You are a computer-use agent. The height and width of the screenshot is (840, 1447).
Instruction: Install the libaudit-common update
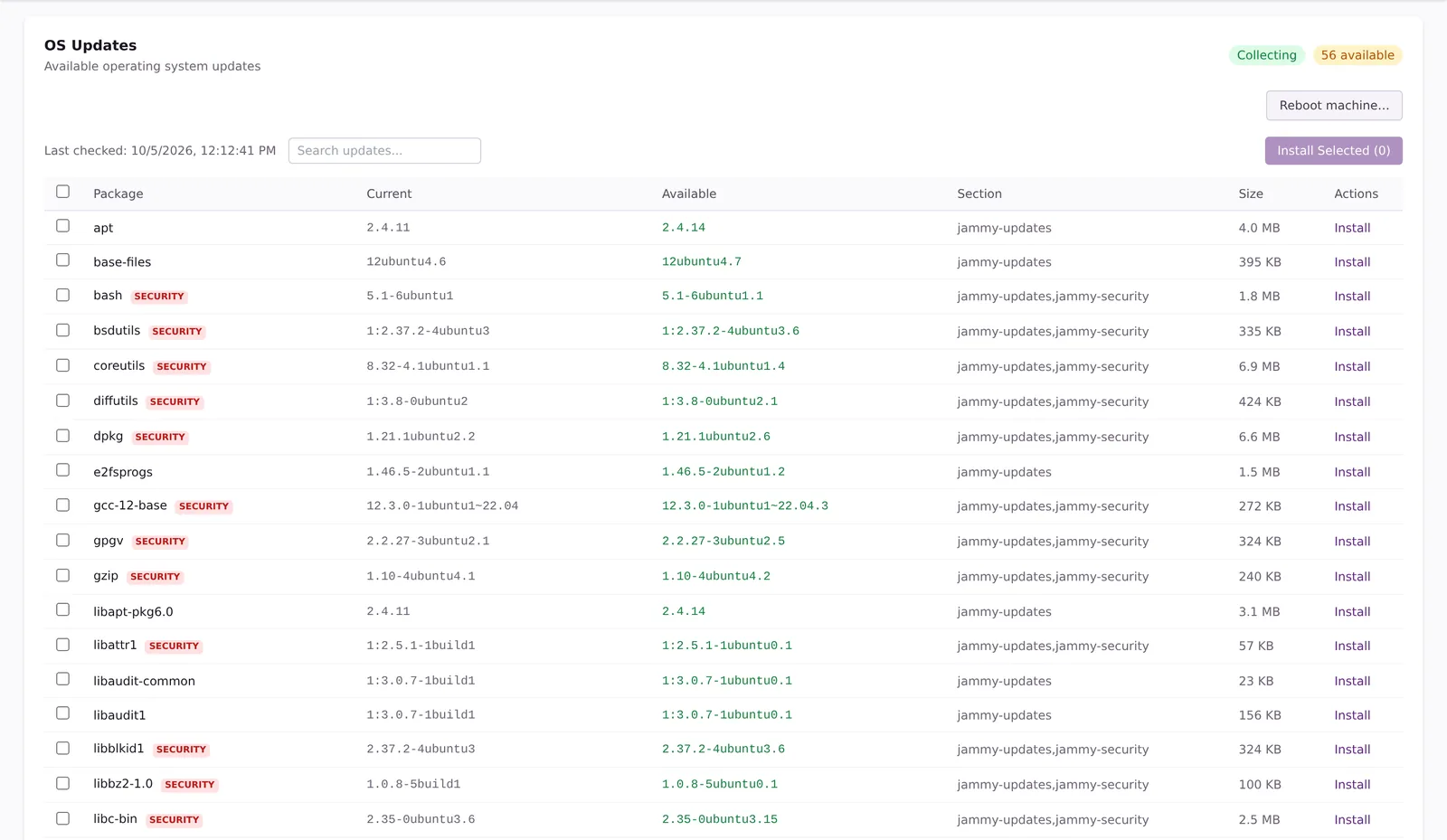(1352, 682)
